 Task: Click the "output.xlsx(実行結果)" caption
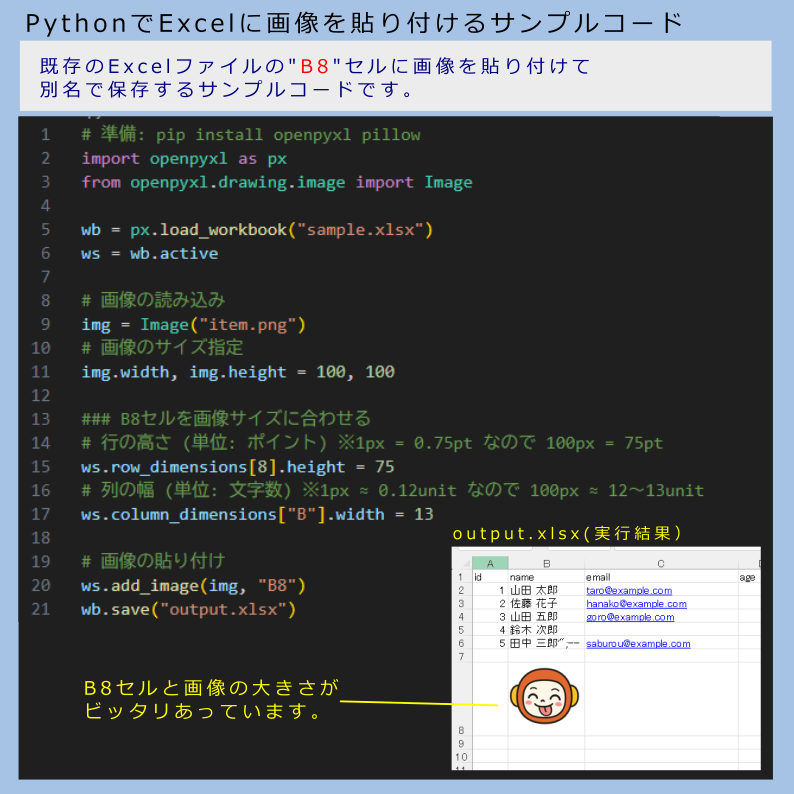pyautogui.click(x=567, y=533)
